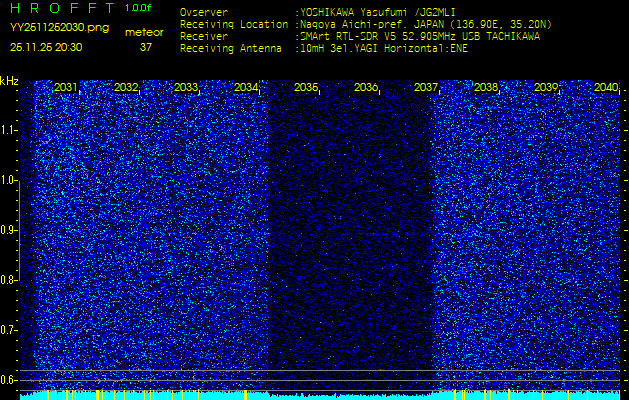Click the 2033 time marker
The height and width of the screenshot is (400, 629).
[186, 87]
